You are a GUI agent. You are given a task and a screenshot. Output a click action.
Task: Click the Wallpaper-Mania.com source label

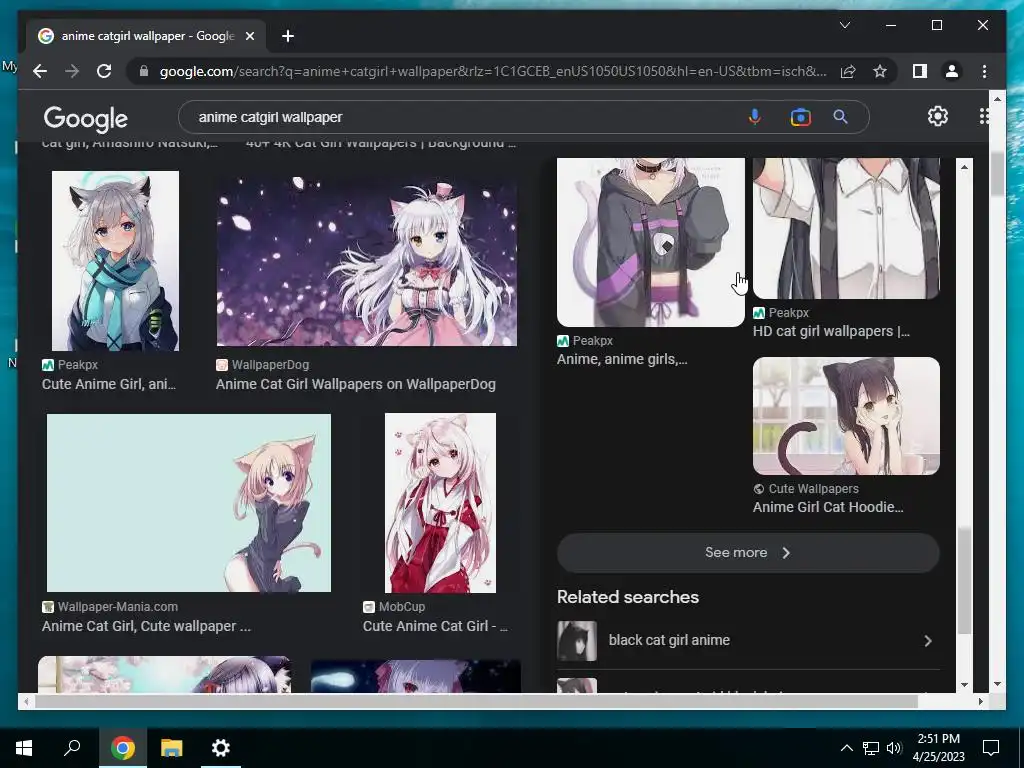pos(118,607)
